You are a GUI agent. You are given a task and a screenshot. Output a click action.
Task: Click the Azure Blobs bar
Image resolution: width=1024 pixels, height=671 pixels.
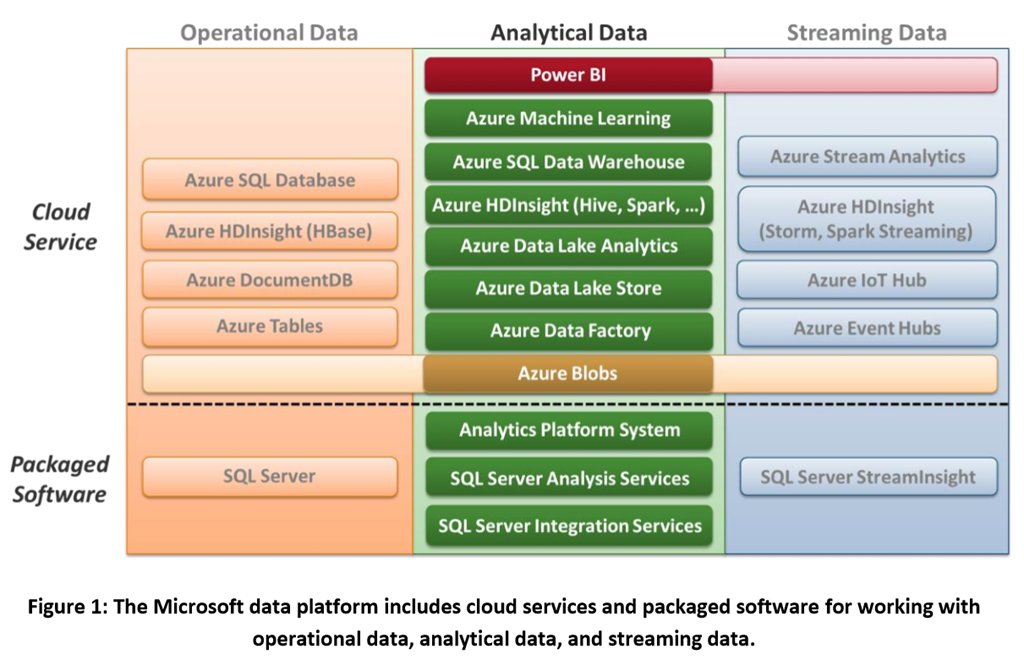click(568, 373)
